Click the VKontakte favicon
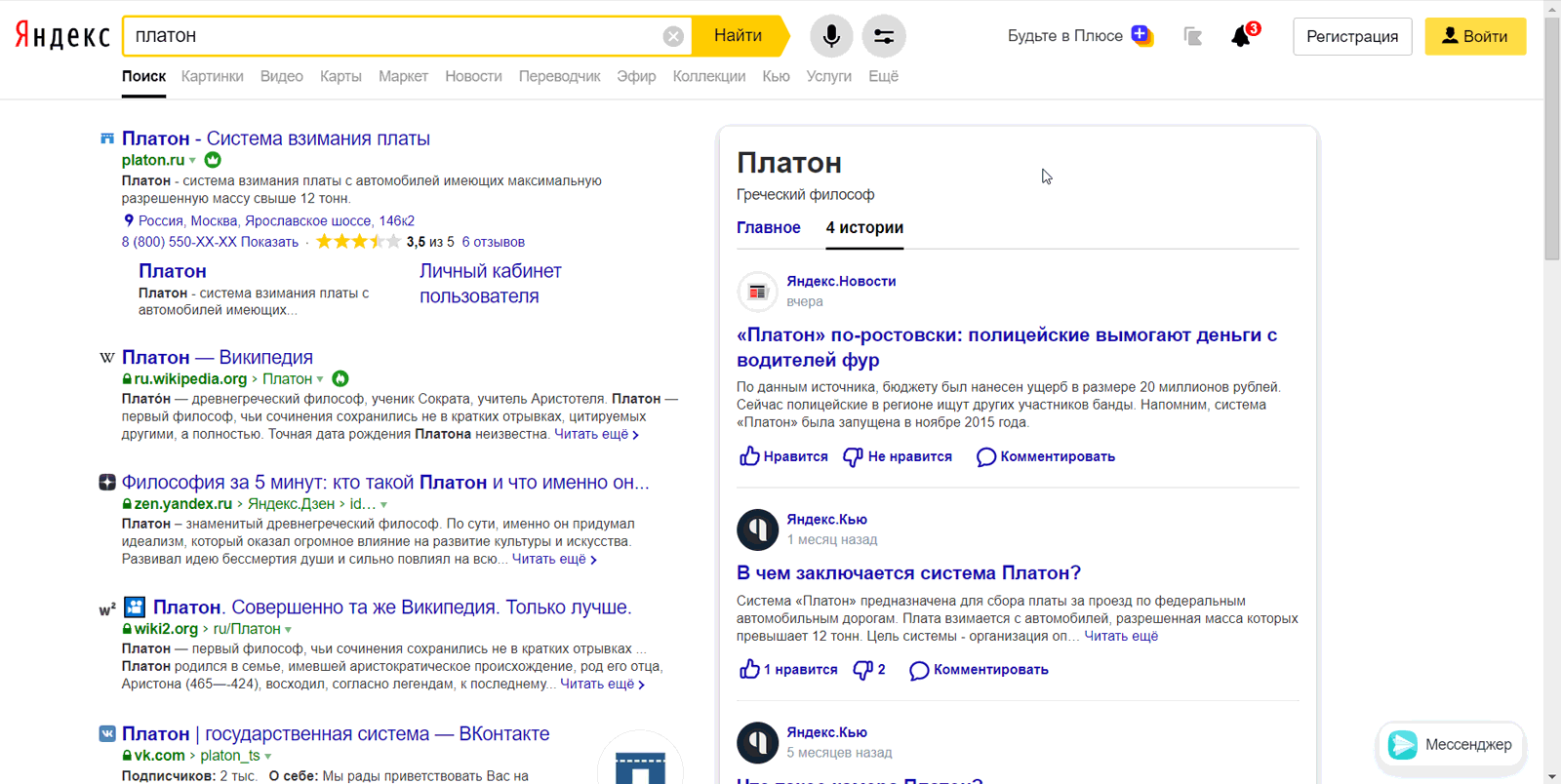Image resolution: width=1561 pixels, height=784 pixels. (107, 733)
